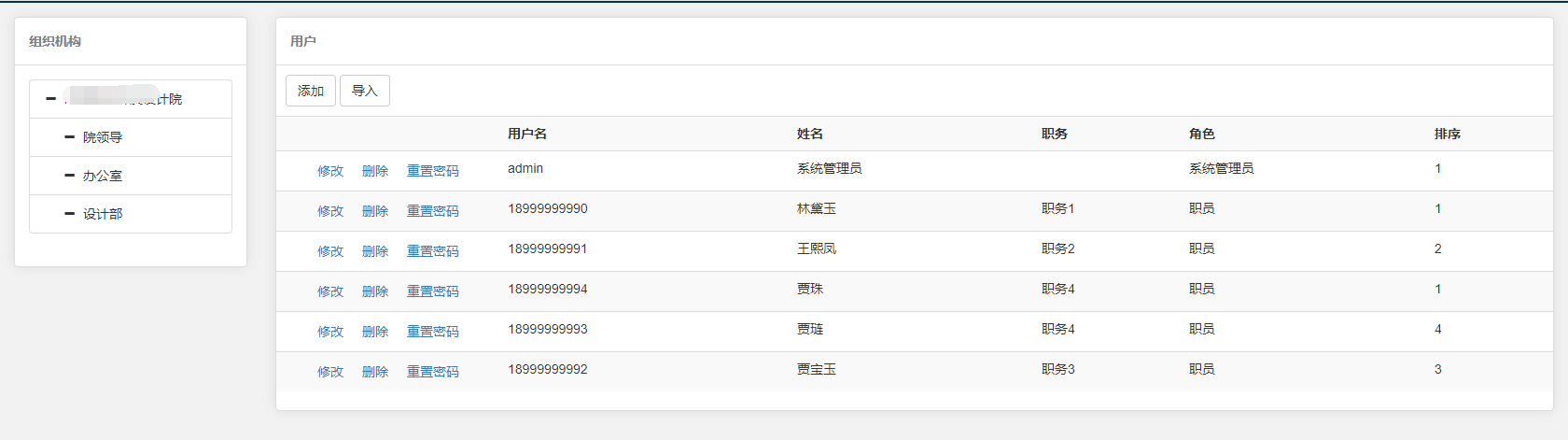Reset password for admin account
The height and width of the screenshot is (440, 1568).
point(432,171)
